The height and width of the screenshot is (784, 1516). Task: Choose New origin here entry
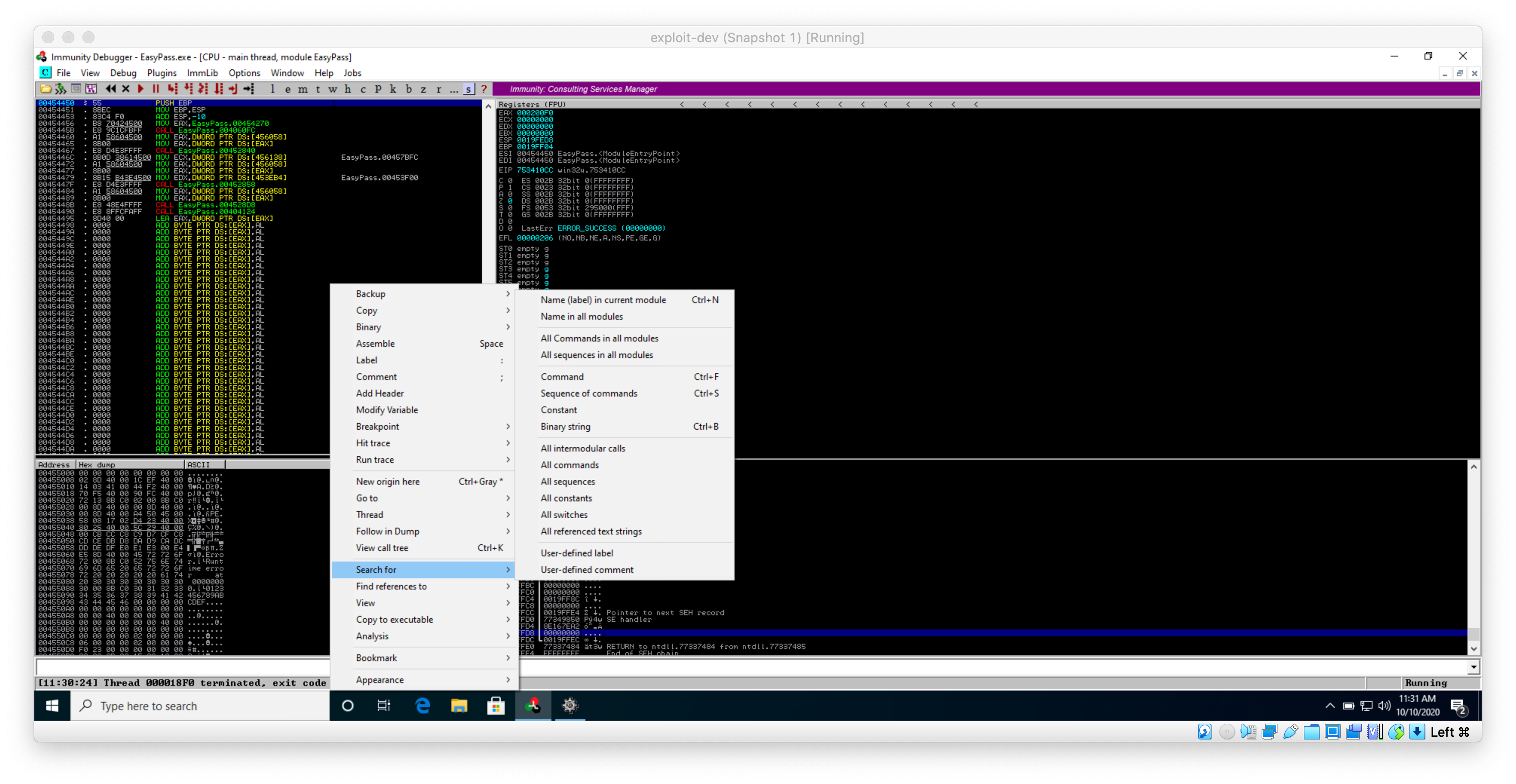click(424, 481)
